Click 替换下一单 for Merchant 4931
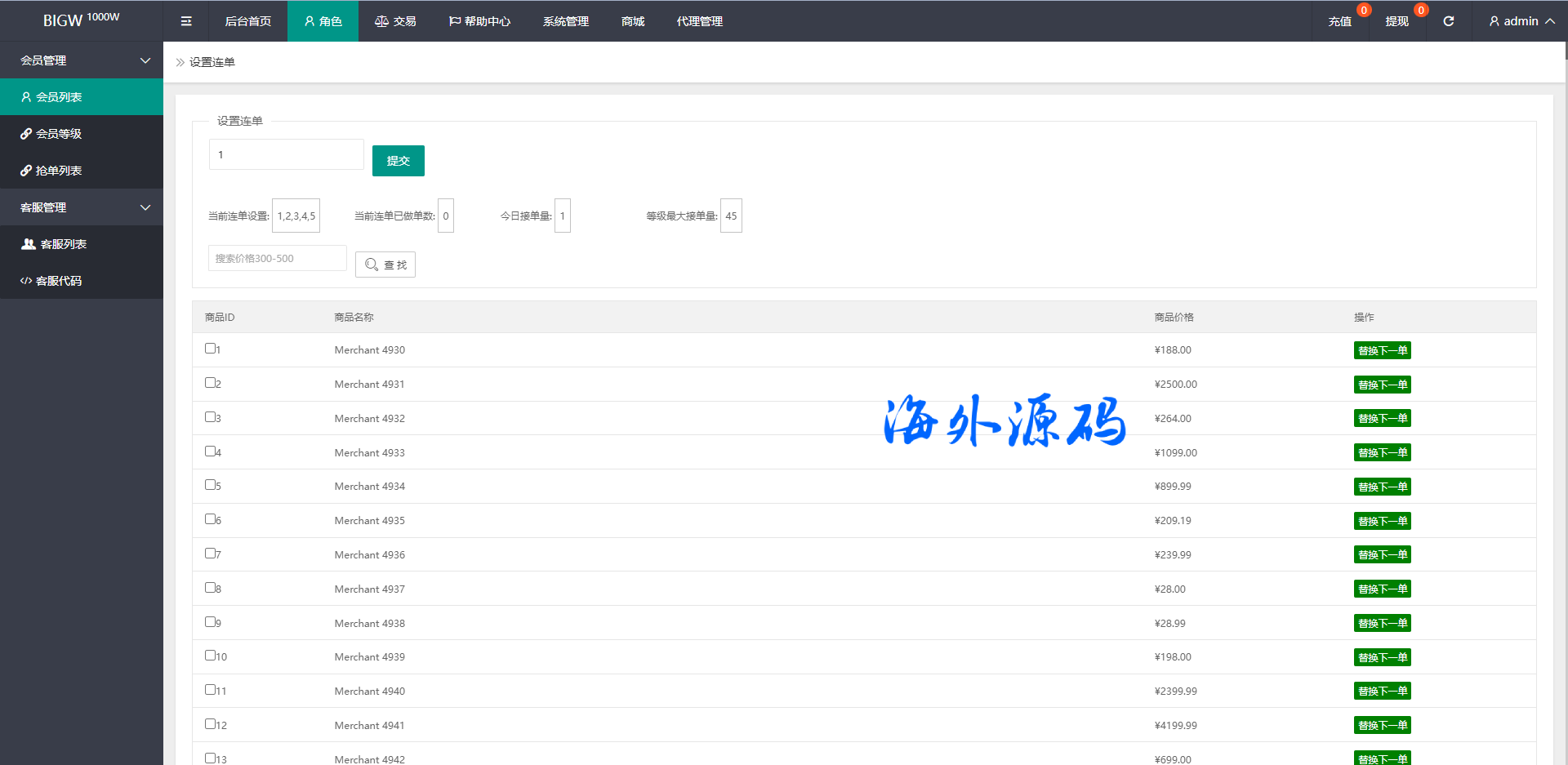 1382,385
